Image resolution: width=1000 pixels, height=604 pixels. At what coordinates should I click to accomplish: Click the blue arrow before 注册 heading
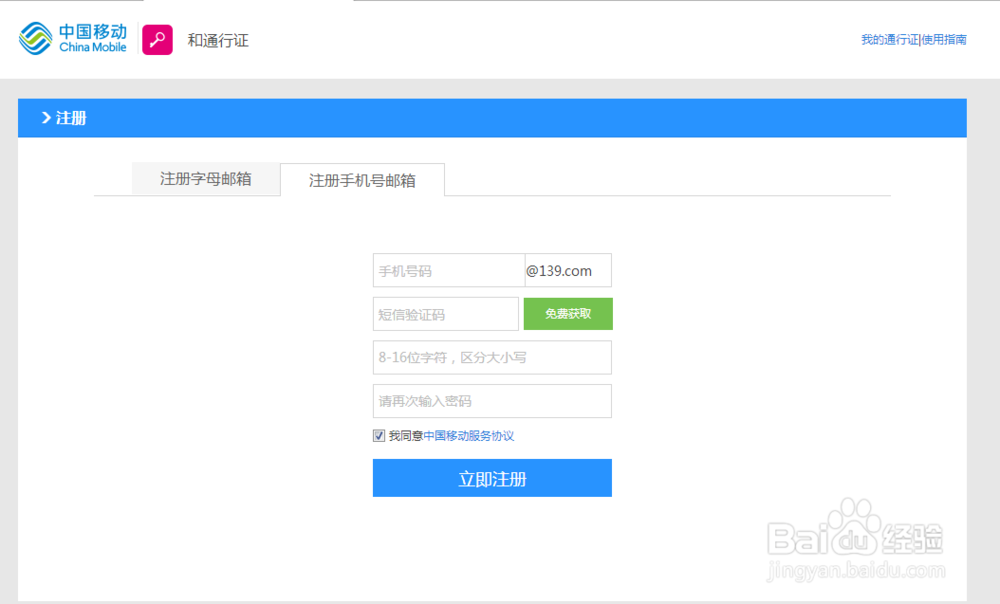point(45,117)
